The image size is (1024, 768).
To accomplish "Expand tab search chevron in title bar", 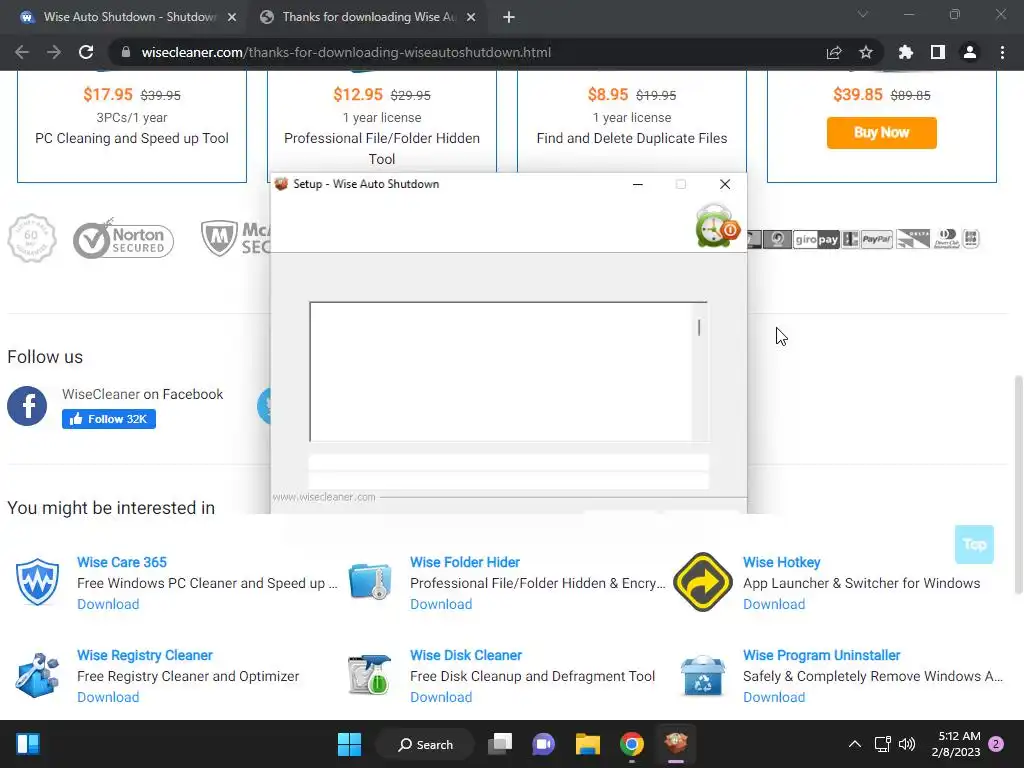I will pos(863,14).
